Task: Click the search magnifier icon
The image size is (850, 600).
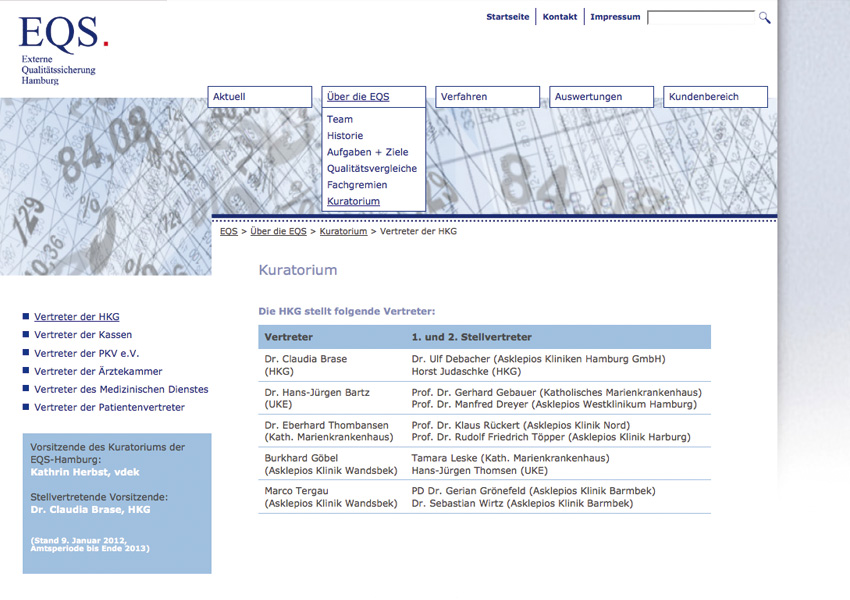Action: [765, 18]
